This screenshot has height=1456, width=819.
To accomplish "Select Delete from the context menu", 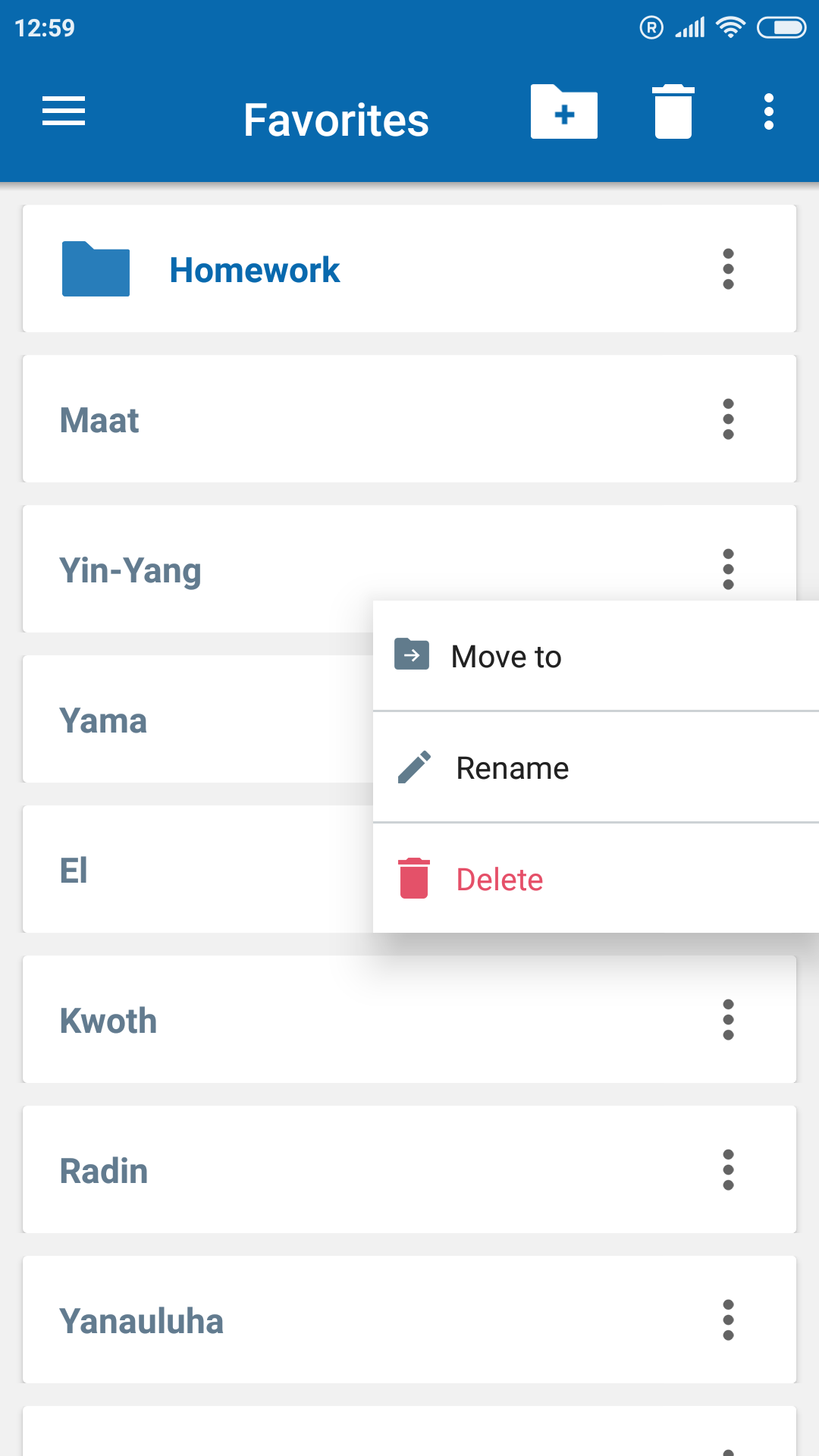I will pyautogui.click(x=596, y=879).
